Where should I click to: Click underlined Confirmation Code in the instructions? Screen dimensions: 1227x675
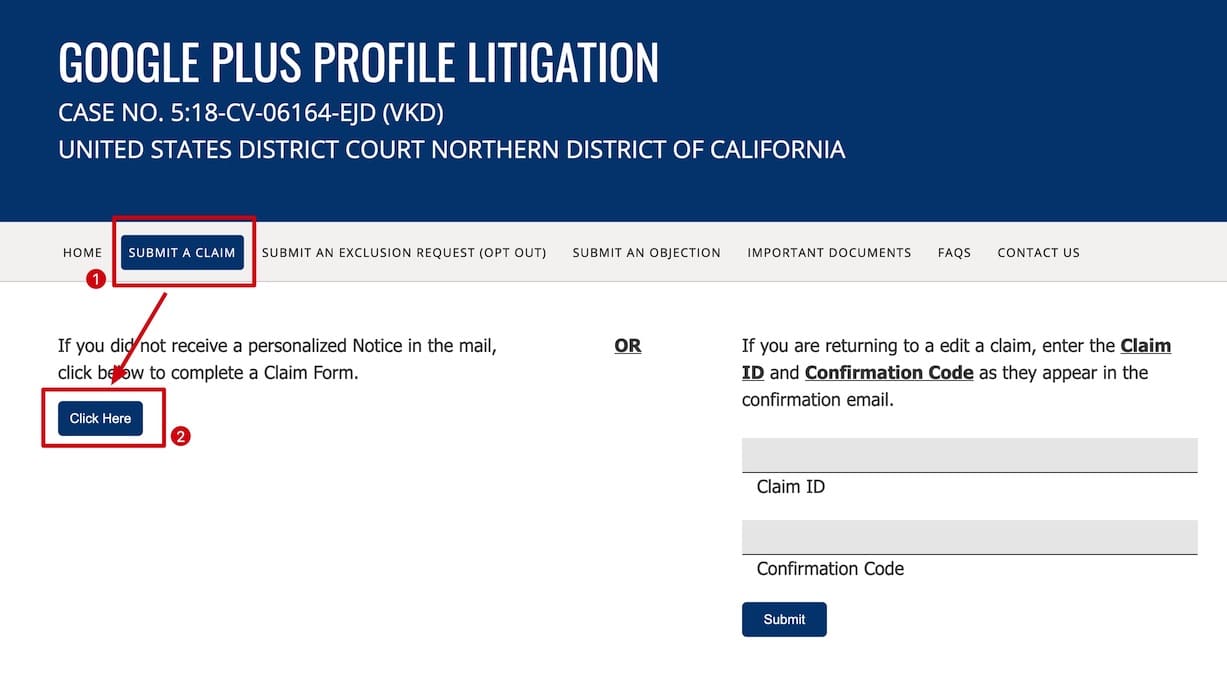[x=888, y=373]
